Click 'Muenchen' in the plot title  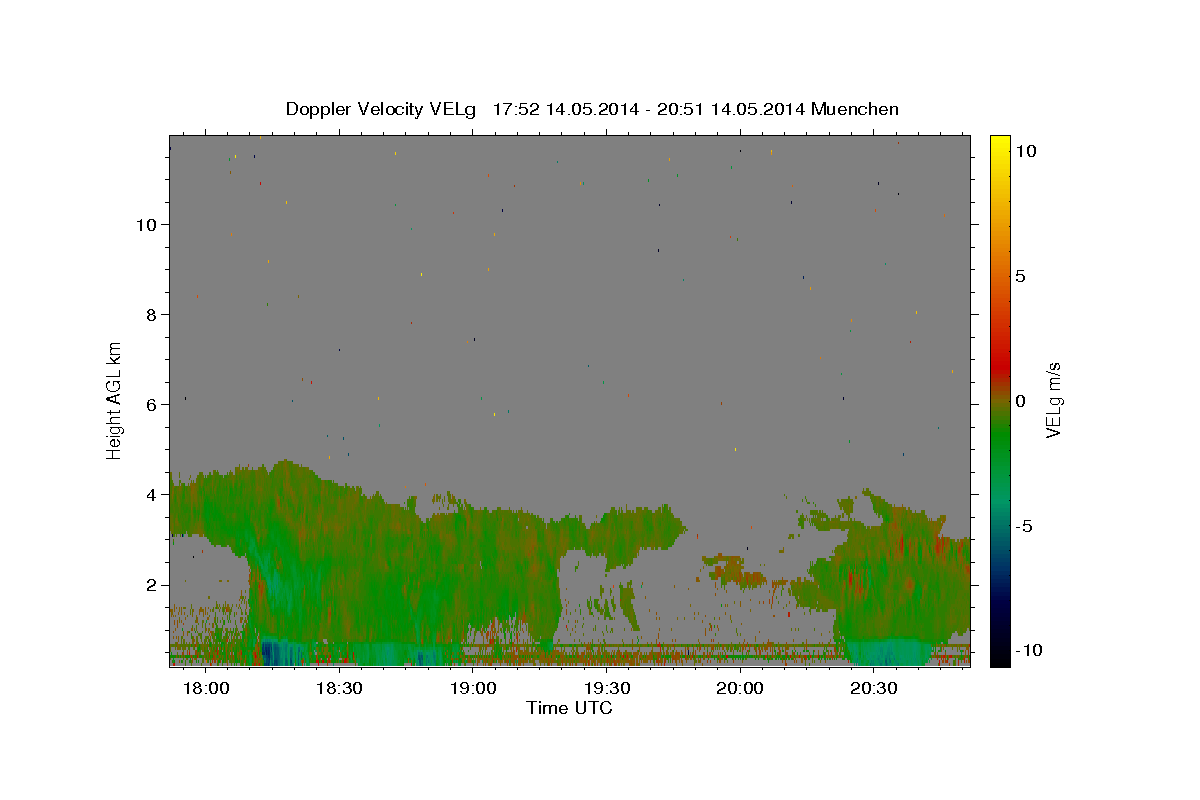coord(855,109)
